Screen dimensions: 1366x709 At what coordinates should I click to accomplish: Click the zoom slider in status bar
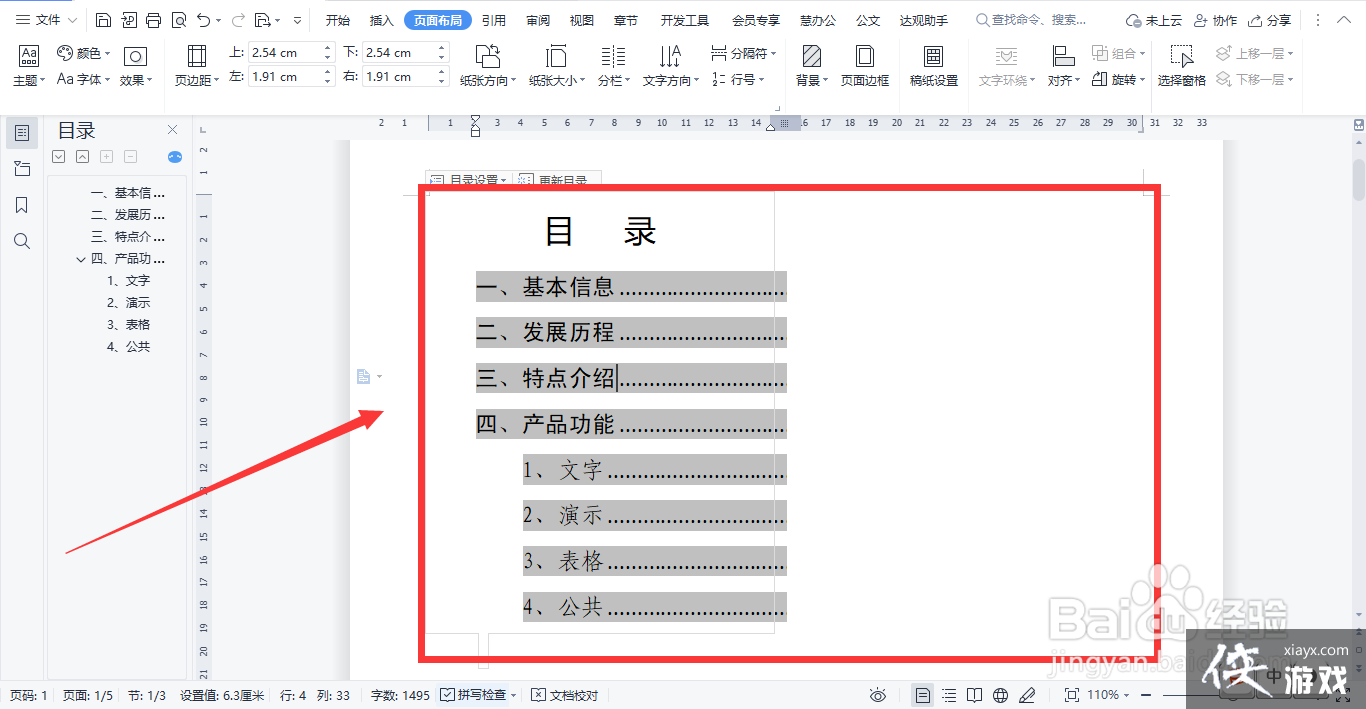click(x=1180, y=695)
